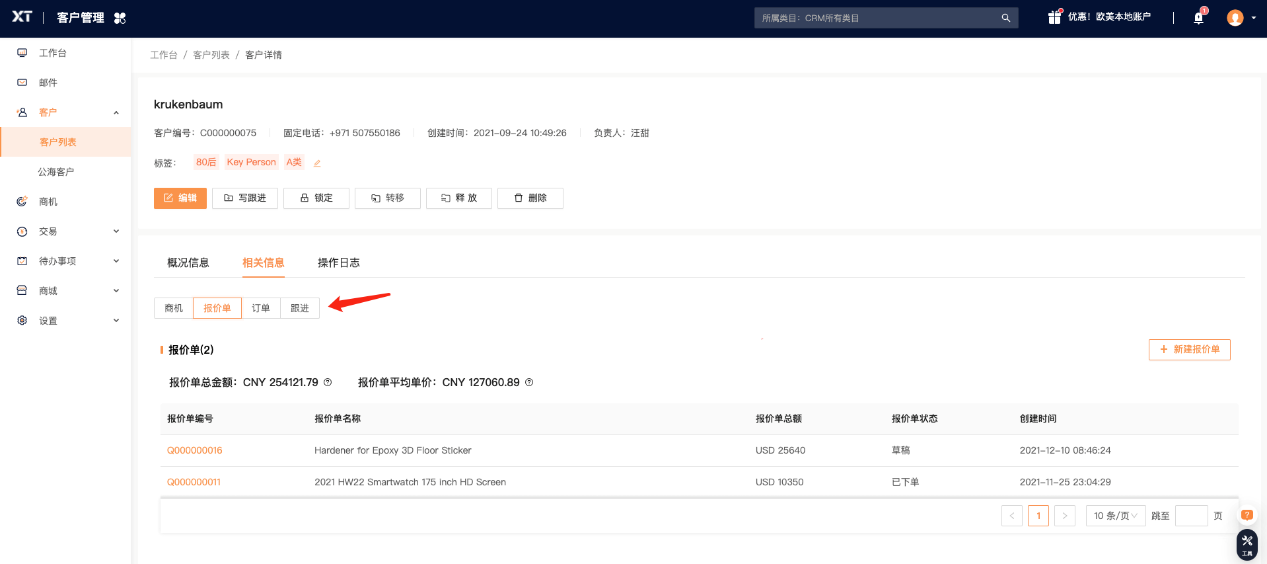Screen dimensions: 1267x564
Task: Open the 10 条/页 page size dropdown
Action: click(x=1116, y=516)
